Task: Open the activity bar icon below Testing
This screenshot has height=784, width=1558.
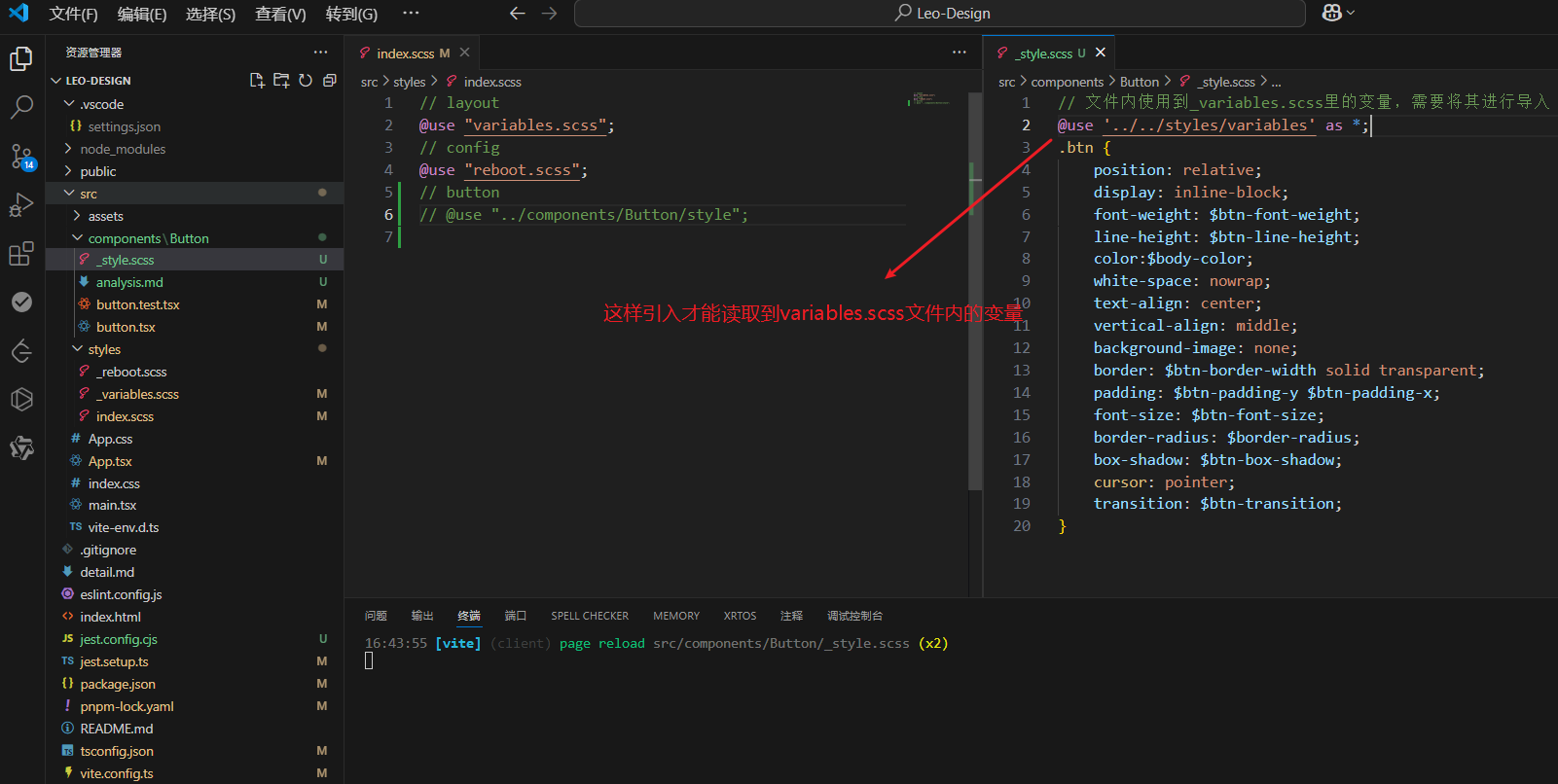Action: [21, 351]
